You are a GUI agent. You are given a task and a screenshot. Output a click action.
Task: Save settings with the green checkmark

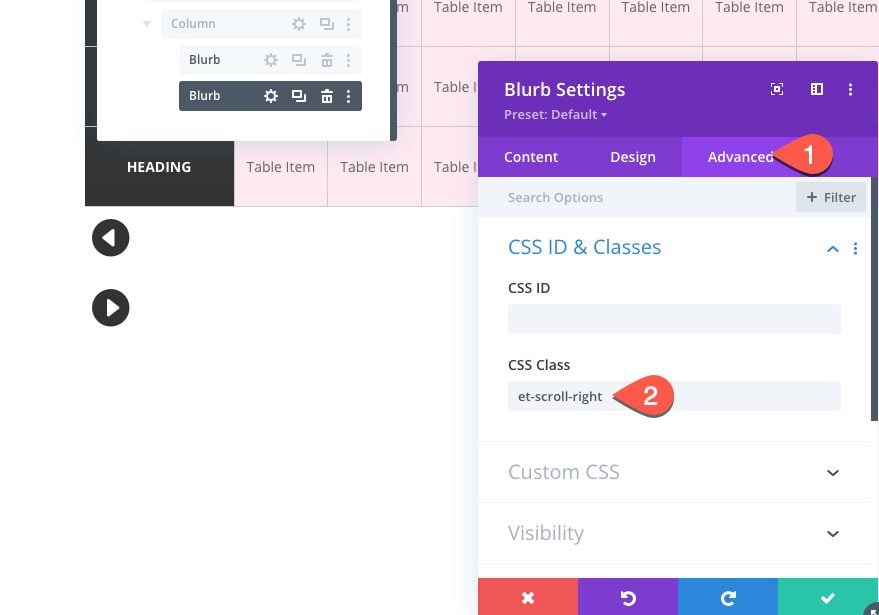(827, 598)
